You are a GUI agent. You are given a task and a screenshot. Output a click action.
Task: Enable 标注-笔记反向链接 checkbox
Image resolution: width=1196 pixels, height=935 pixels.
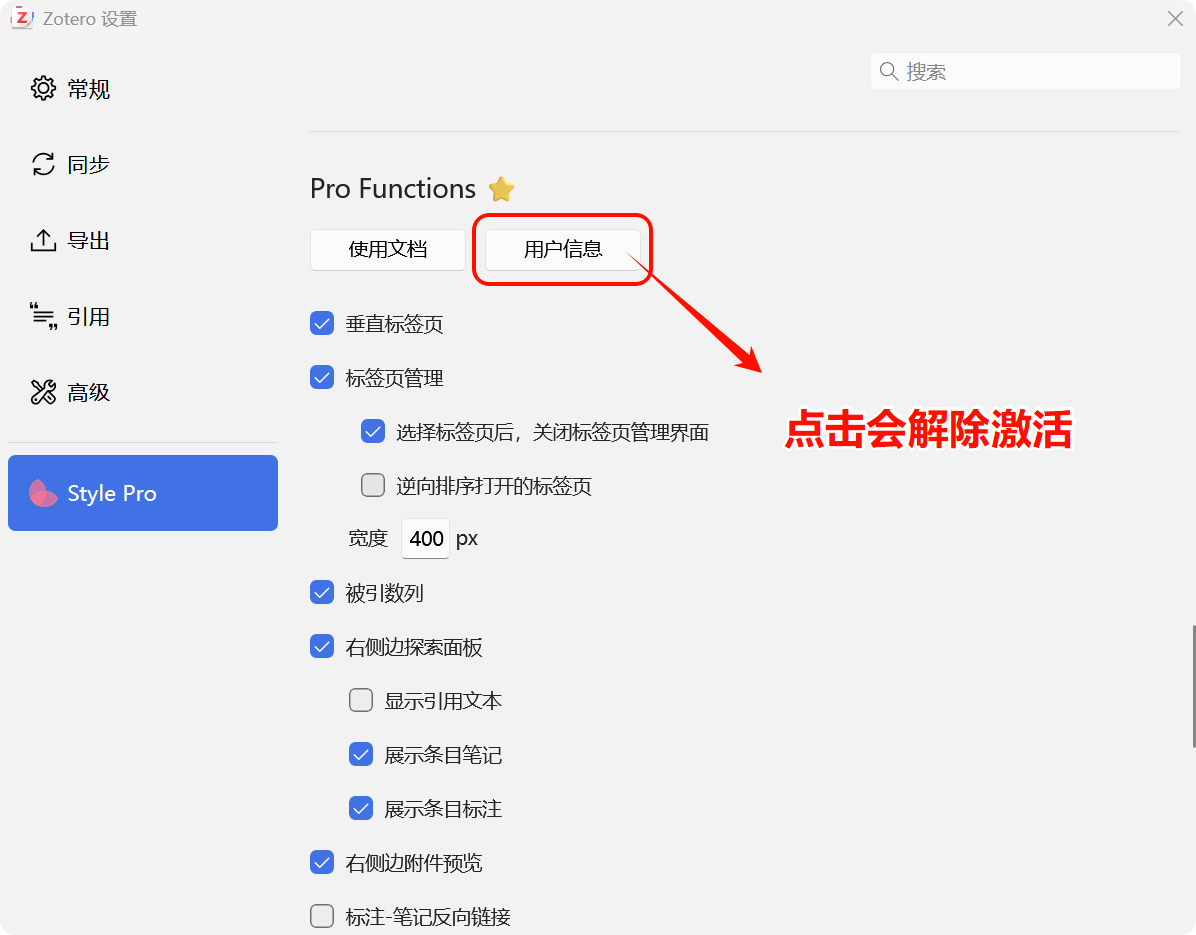pos(322,916)
